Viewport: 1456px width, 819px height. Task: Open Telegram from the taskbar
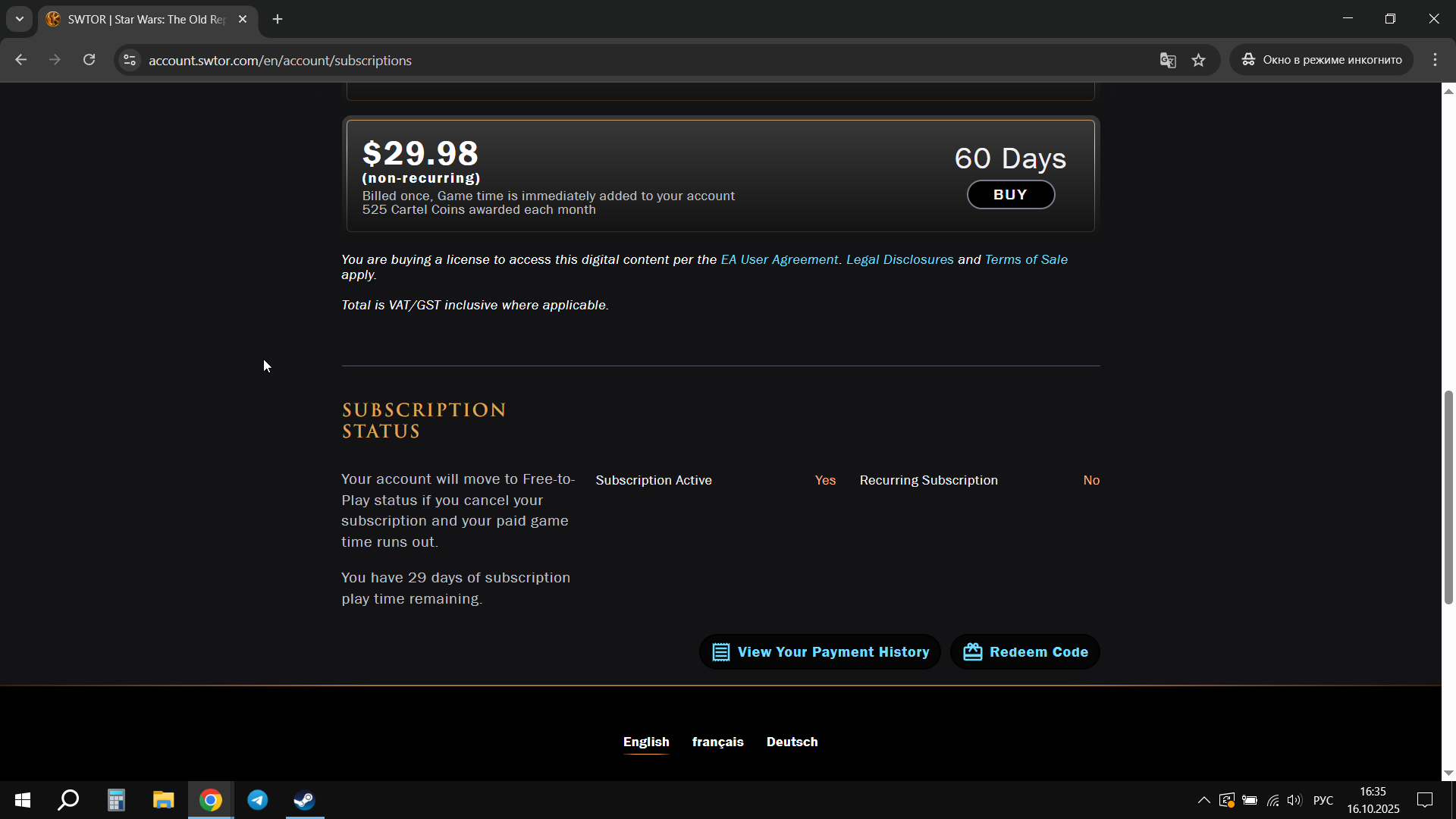point(258,800)
